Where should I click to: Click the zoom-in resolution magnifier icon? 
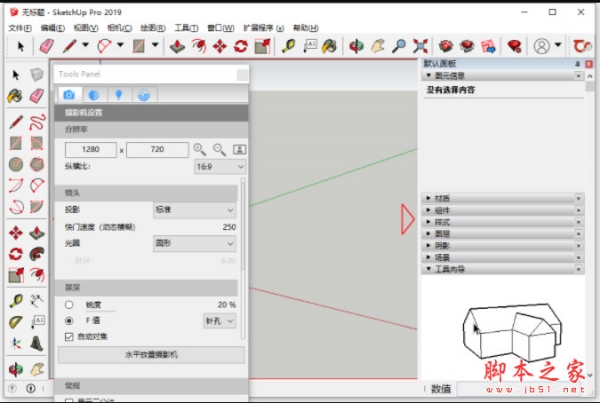coord(200,150)
